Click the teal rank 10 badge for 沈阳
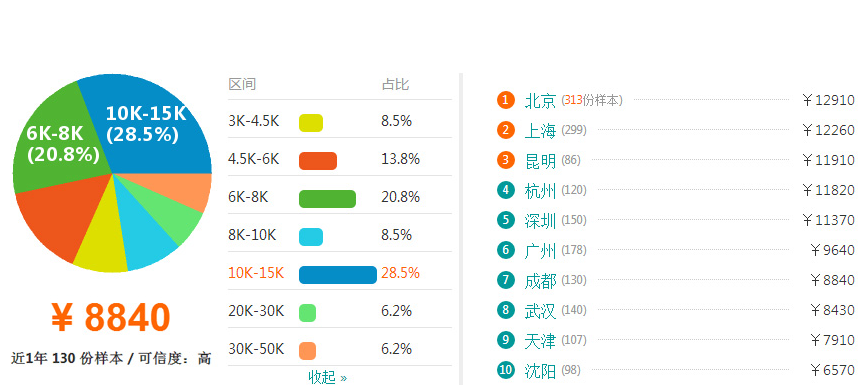 [506, 370]
